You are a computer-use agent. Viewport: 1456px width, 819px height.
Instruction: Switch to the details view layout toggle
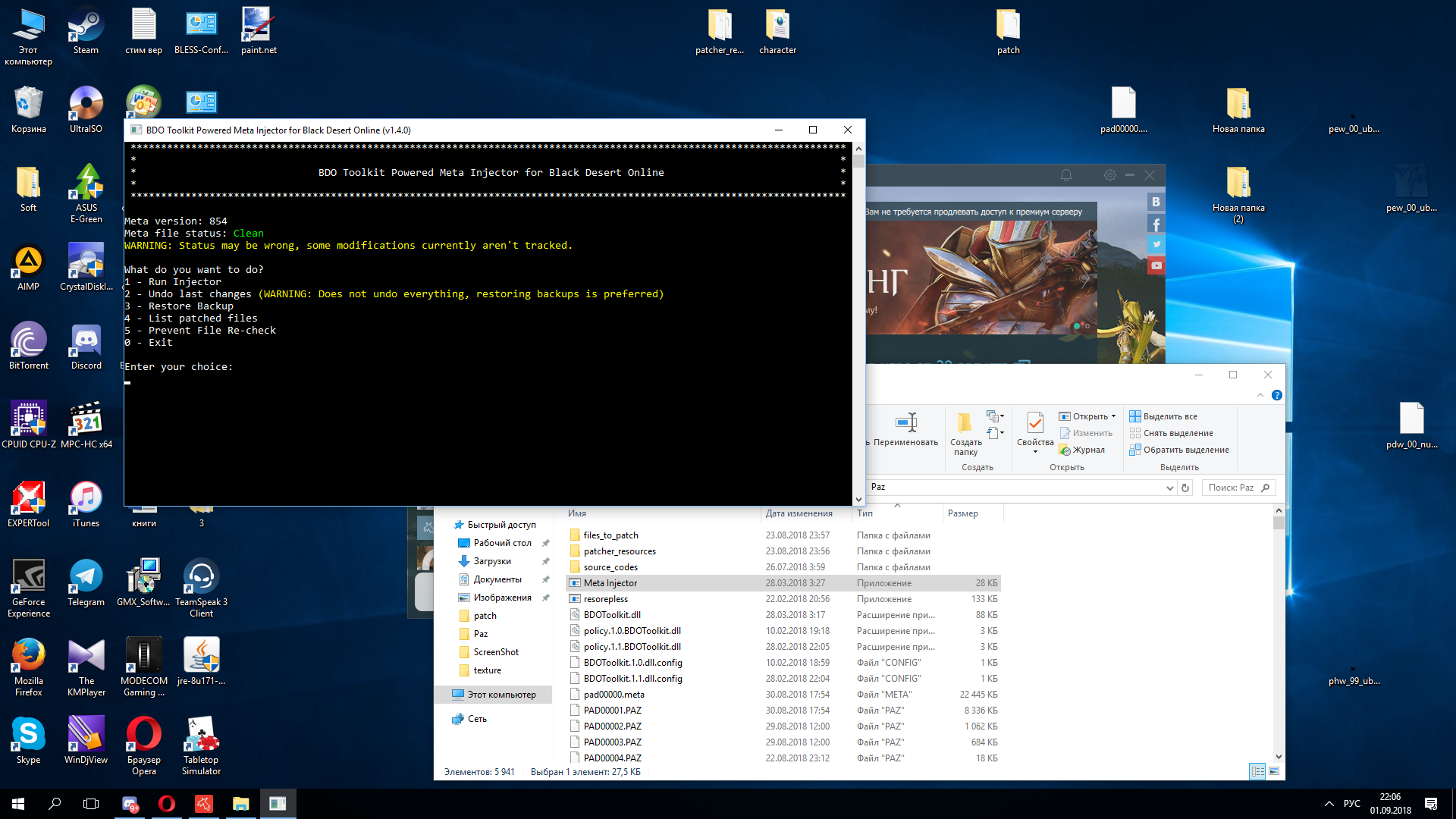tap(1257, 771)
